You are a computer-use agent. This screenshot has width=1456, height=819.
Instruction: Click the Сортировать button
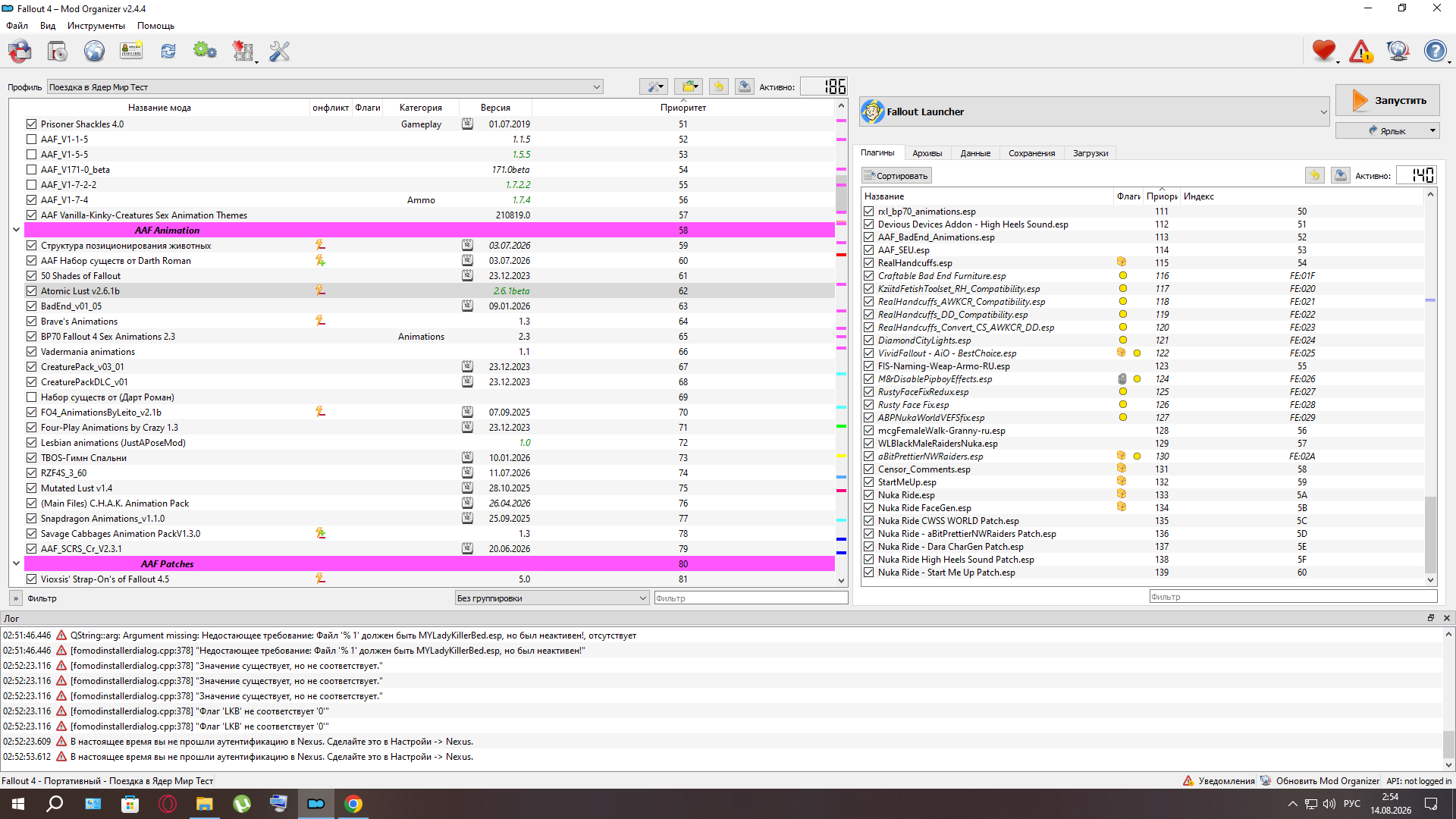[896, 176]
